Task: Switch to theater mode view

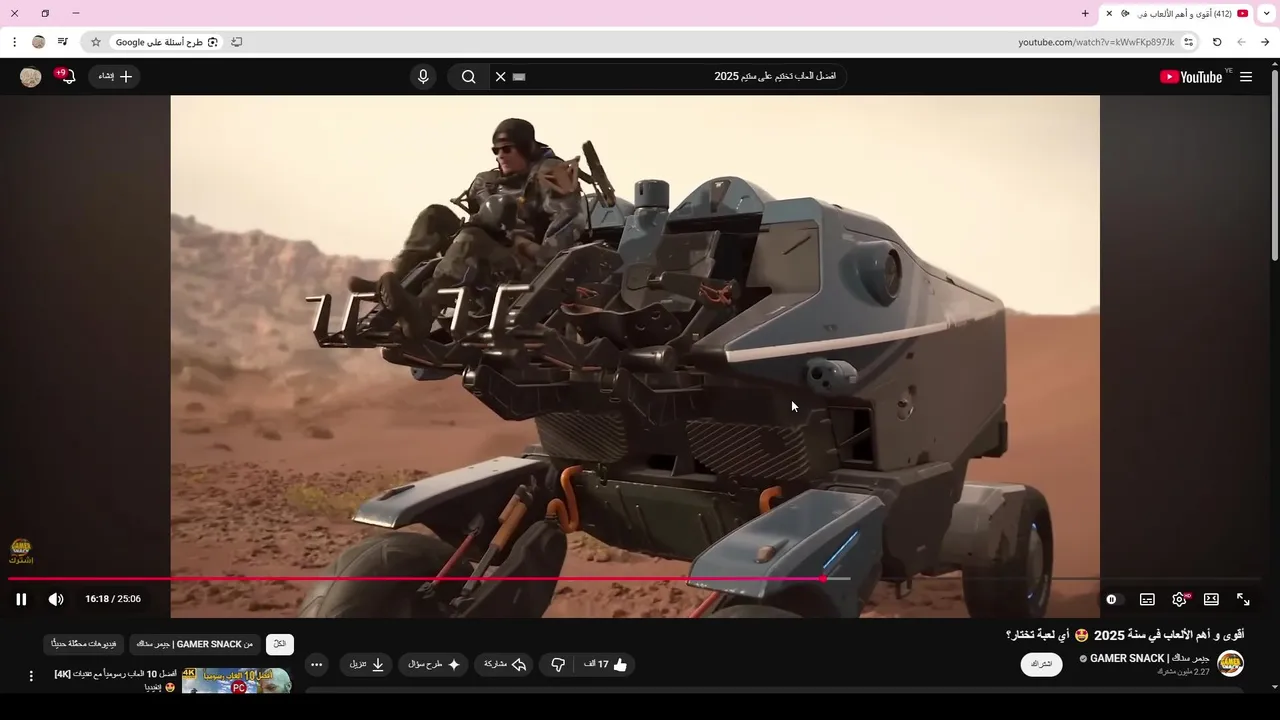Action: [1211, 599]
